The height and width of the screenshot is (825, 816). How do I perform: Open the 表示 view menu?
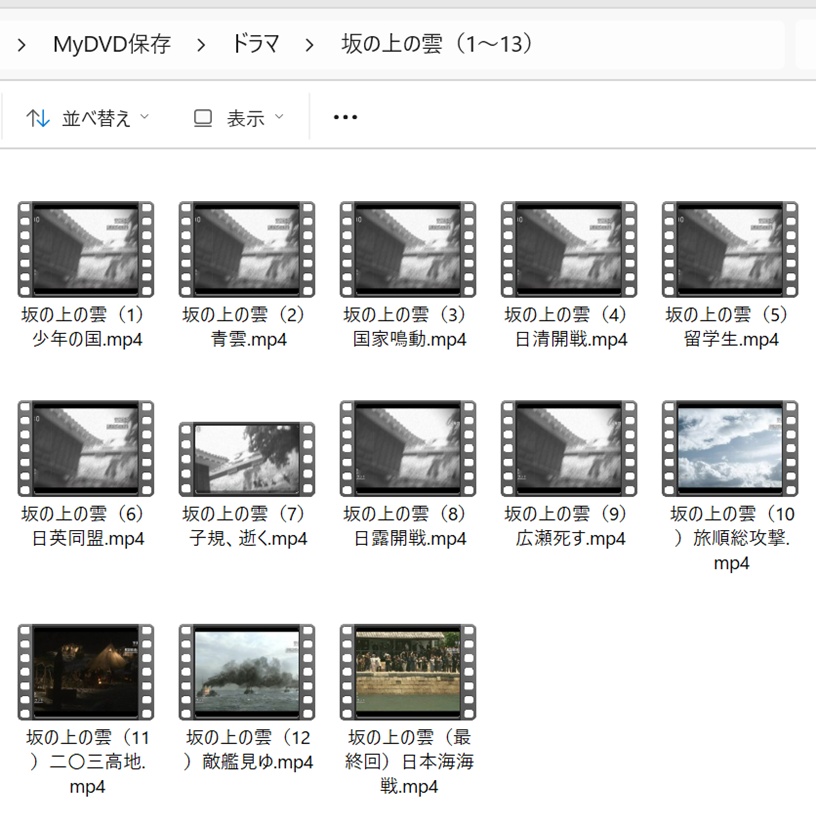[x=239, y=118]
